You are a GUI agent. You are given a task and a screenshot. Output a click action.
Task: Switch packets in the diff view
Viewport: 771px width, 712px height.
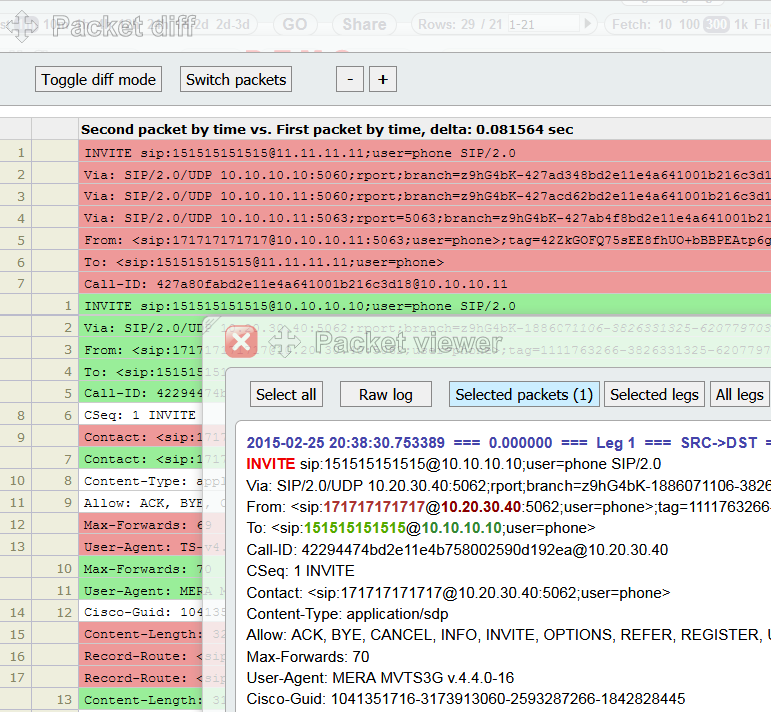coord(236,80)
